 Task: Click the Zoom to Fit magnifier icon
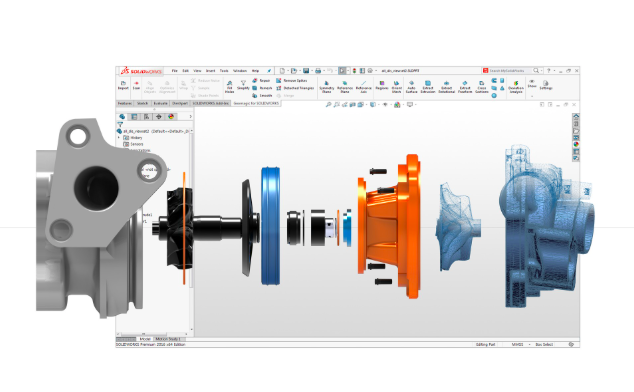pyautogui.click(x=328, y=105)
